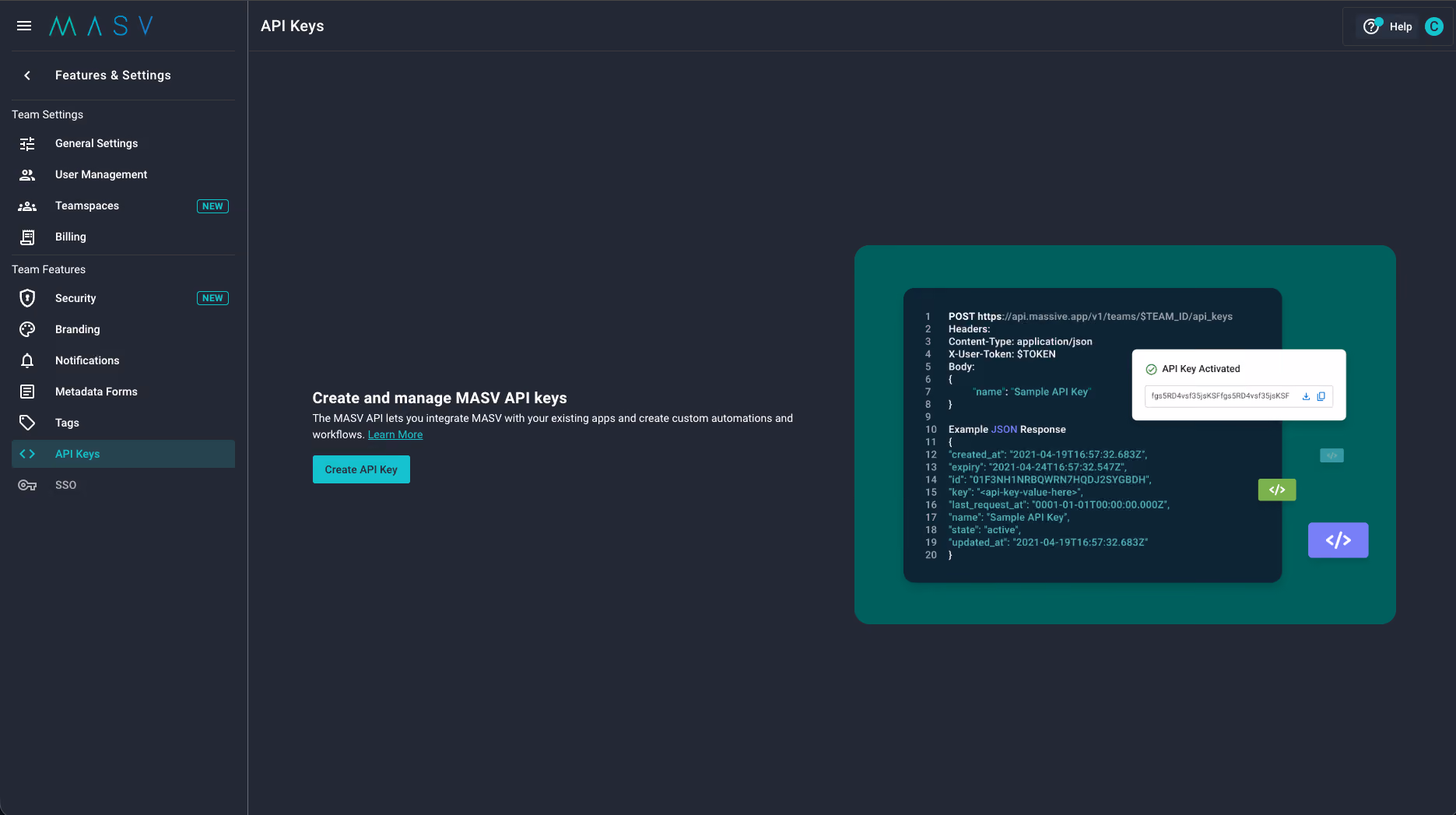Click the Billing receipt icon
Viewport: 1456px width, 815px height.
(27, 237)
